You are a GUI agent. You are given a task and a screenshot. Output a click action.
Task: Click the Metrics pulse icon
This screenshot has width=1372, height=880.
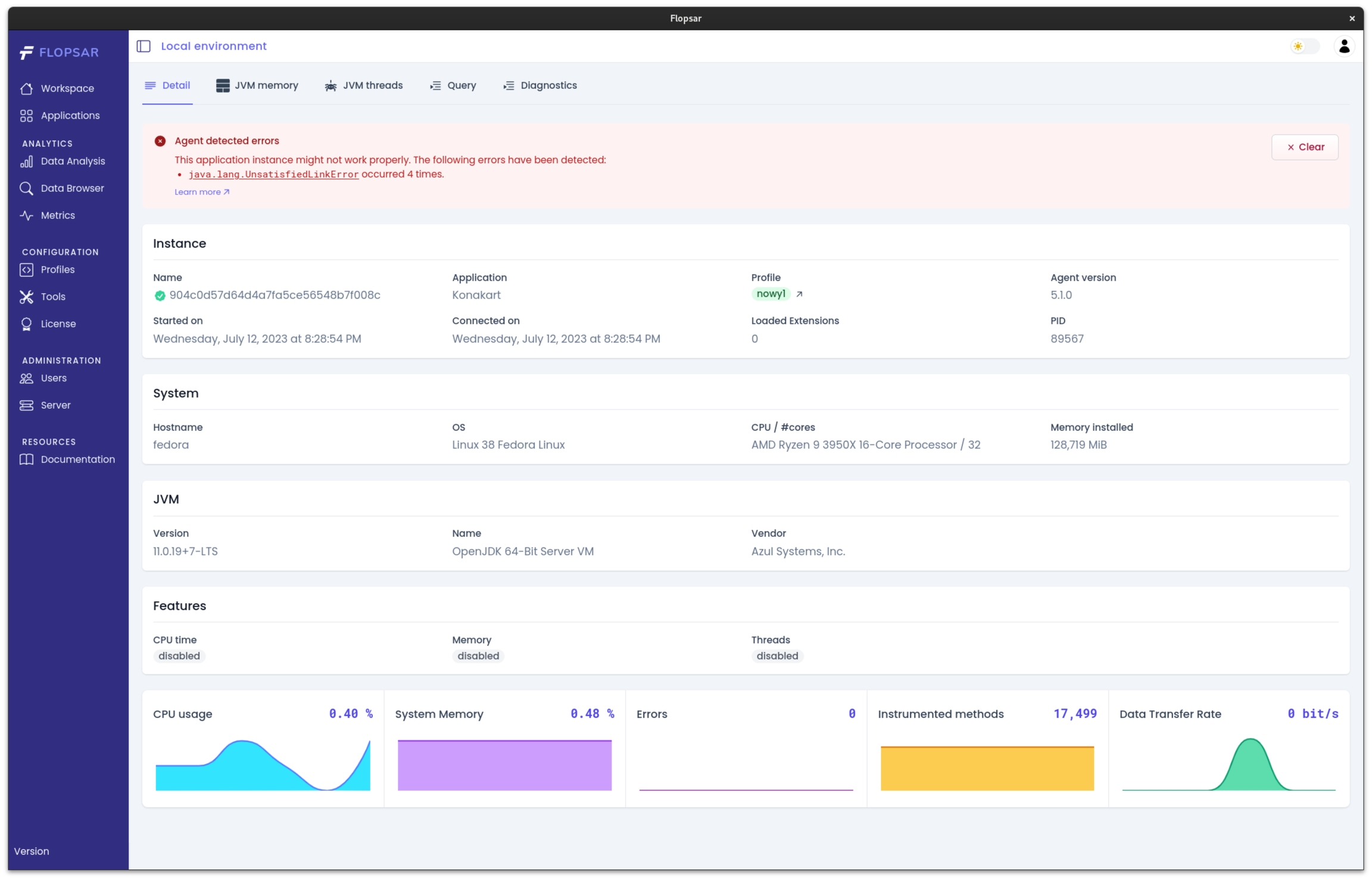[x=26, y=216]
